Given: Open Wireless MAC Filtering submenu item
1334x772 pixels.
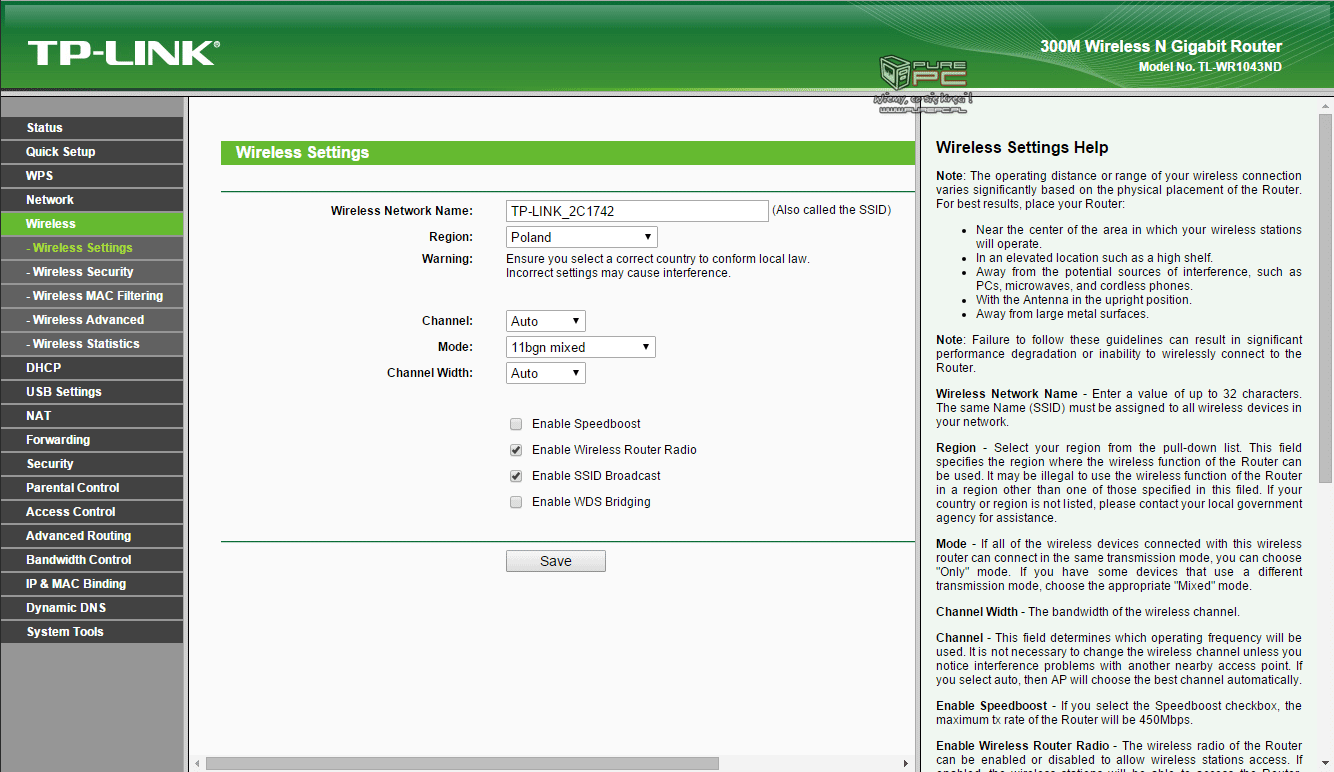Looking at the screenshot, I should [x=92, y=296].
